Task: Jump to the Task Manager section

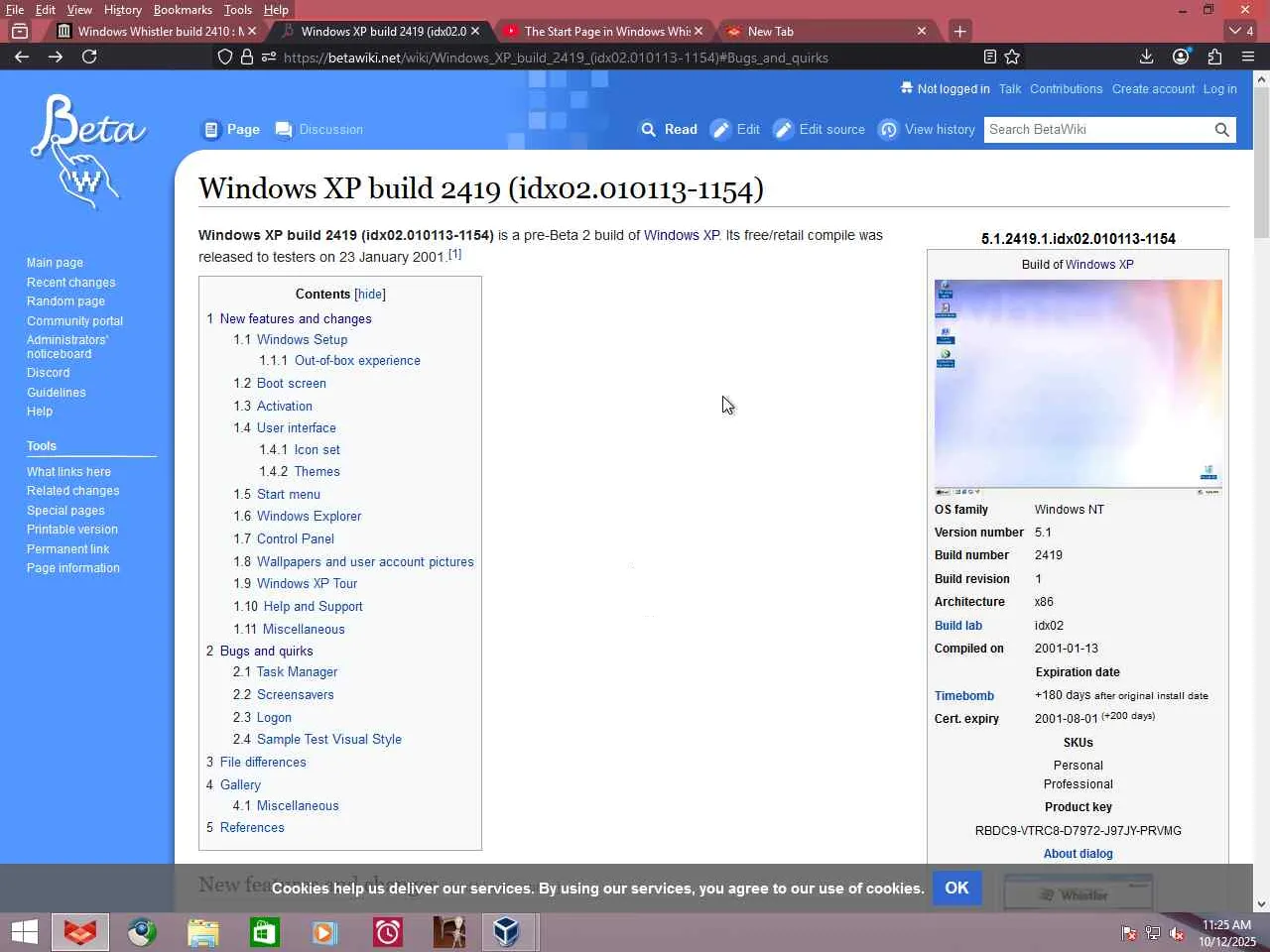Action: point(297,672)
